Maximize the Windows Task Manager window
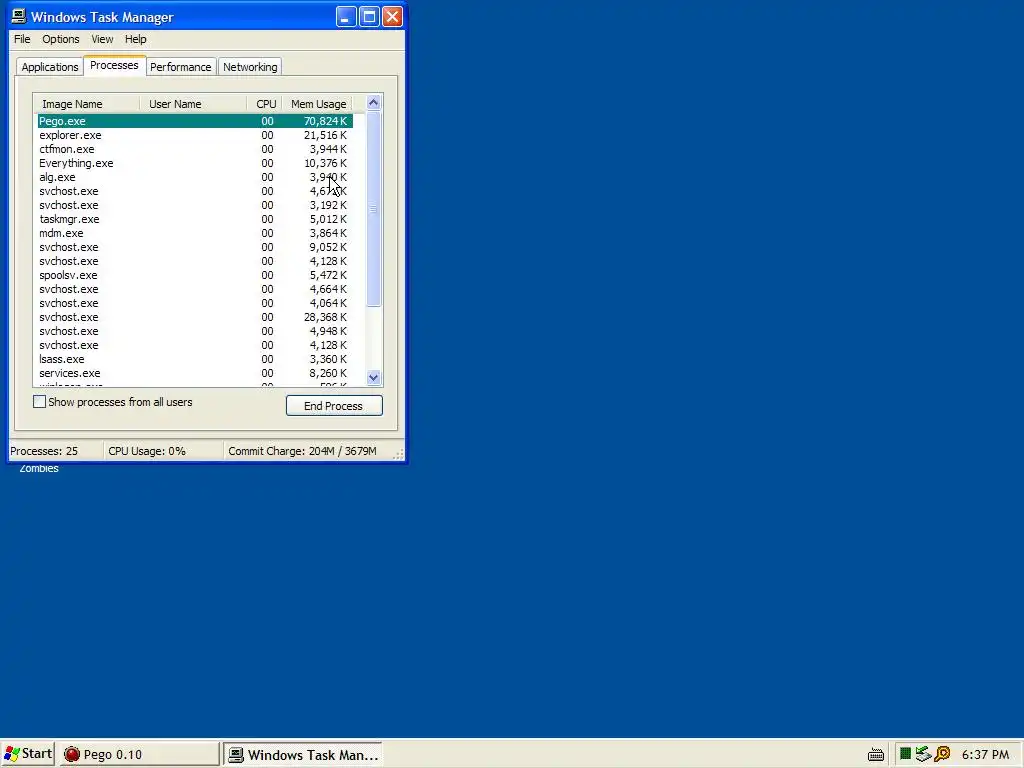Image resolution: width=1024 pixels, height=768 pixels. (369, 17)
